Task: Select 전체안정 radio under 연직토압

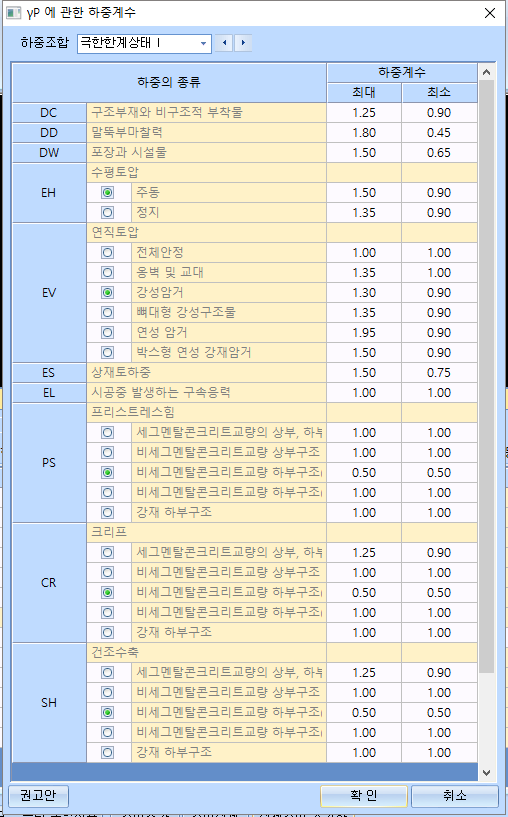Action: coord(108,253)
